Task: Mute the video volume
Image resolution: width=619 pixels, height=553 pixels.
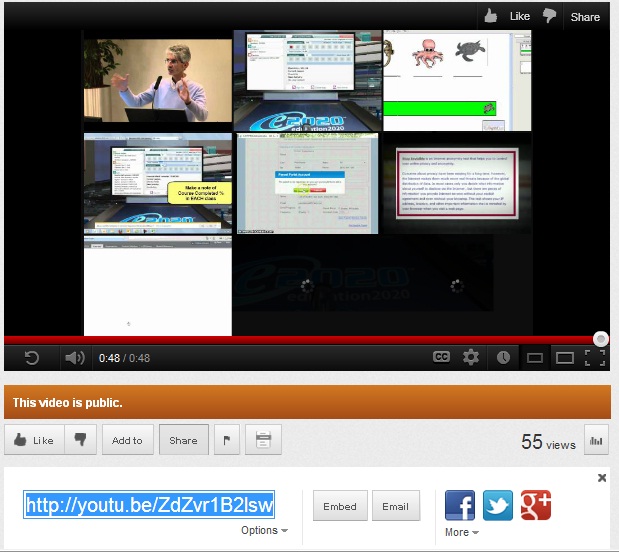Action: [75, 358]
